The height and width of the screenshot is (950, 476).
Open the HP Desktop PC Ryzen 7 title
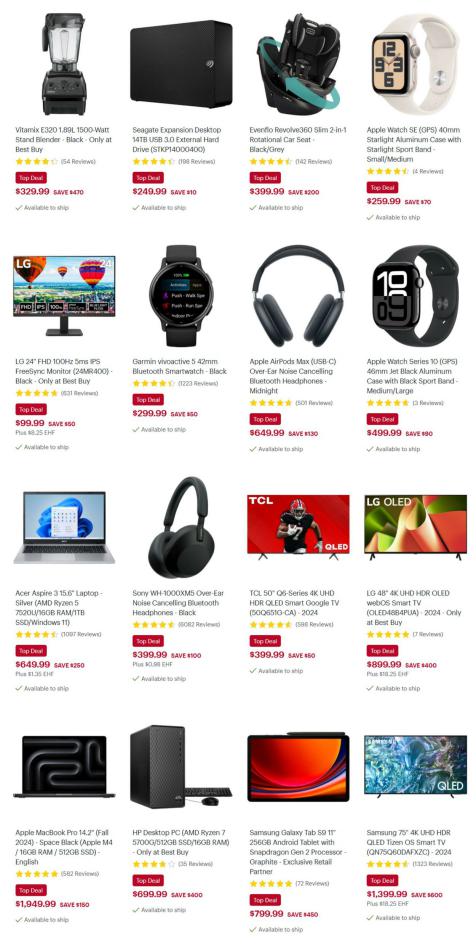pyautogui.click(x=180, y=842)
